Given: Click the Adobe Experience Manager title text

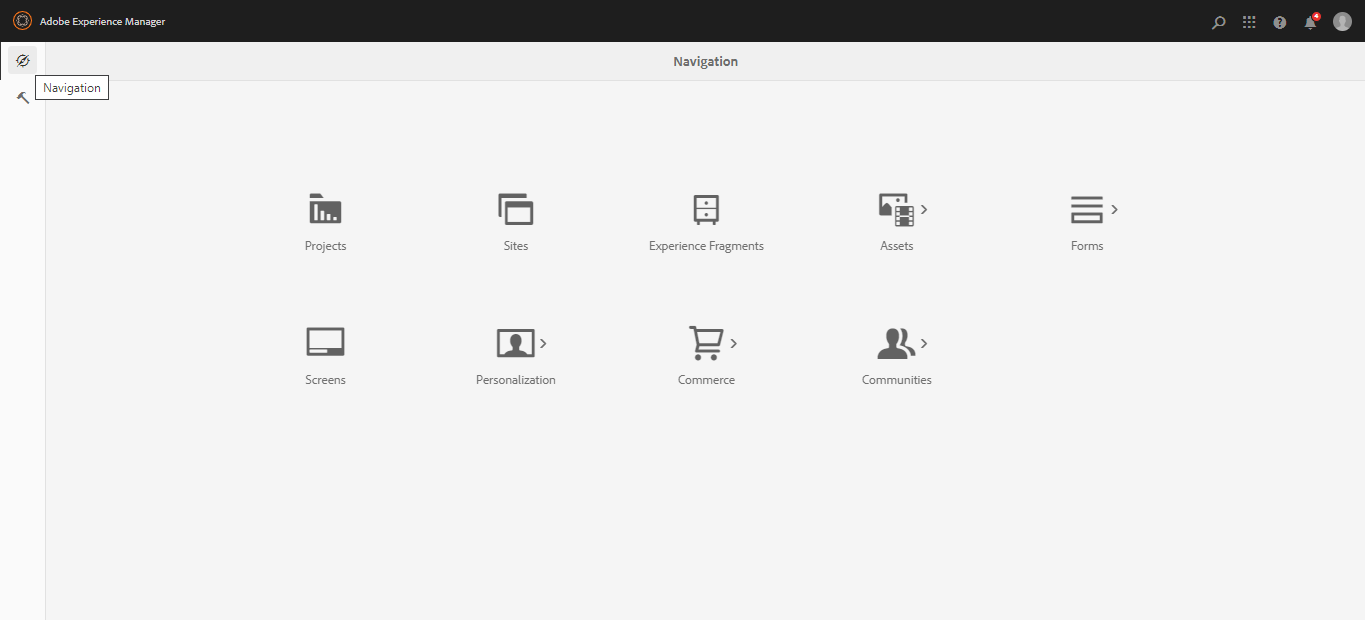Looking at the screenshot, I should coord(103,21).
